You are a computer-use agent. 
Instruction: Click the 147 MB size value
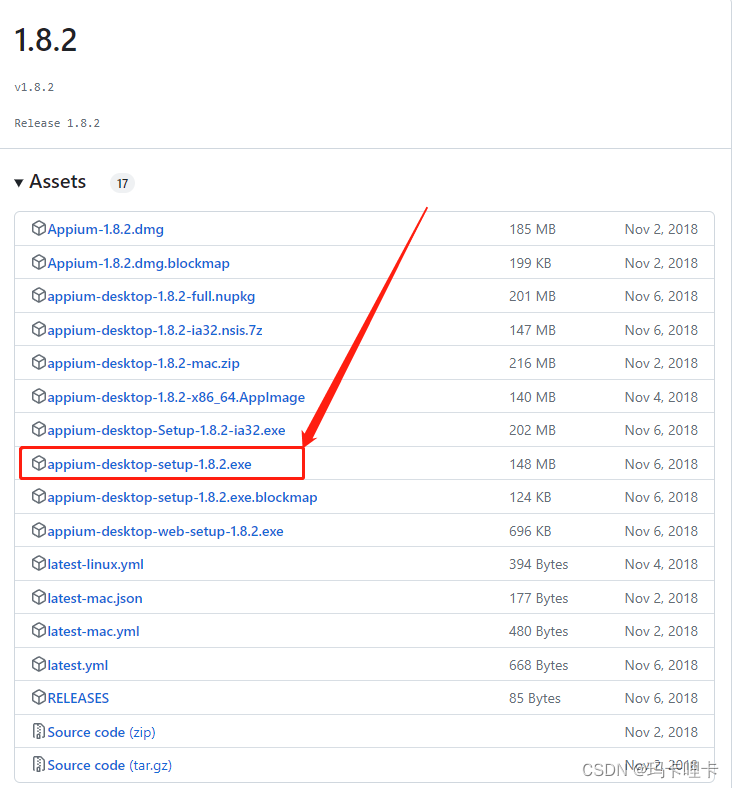click(x=533, y=330)
